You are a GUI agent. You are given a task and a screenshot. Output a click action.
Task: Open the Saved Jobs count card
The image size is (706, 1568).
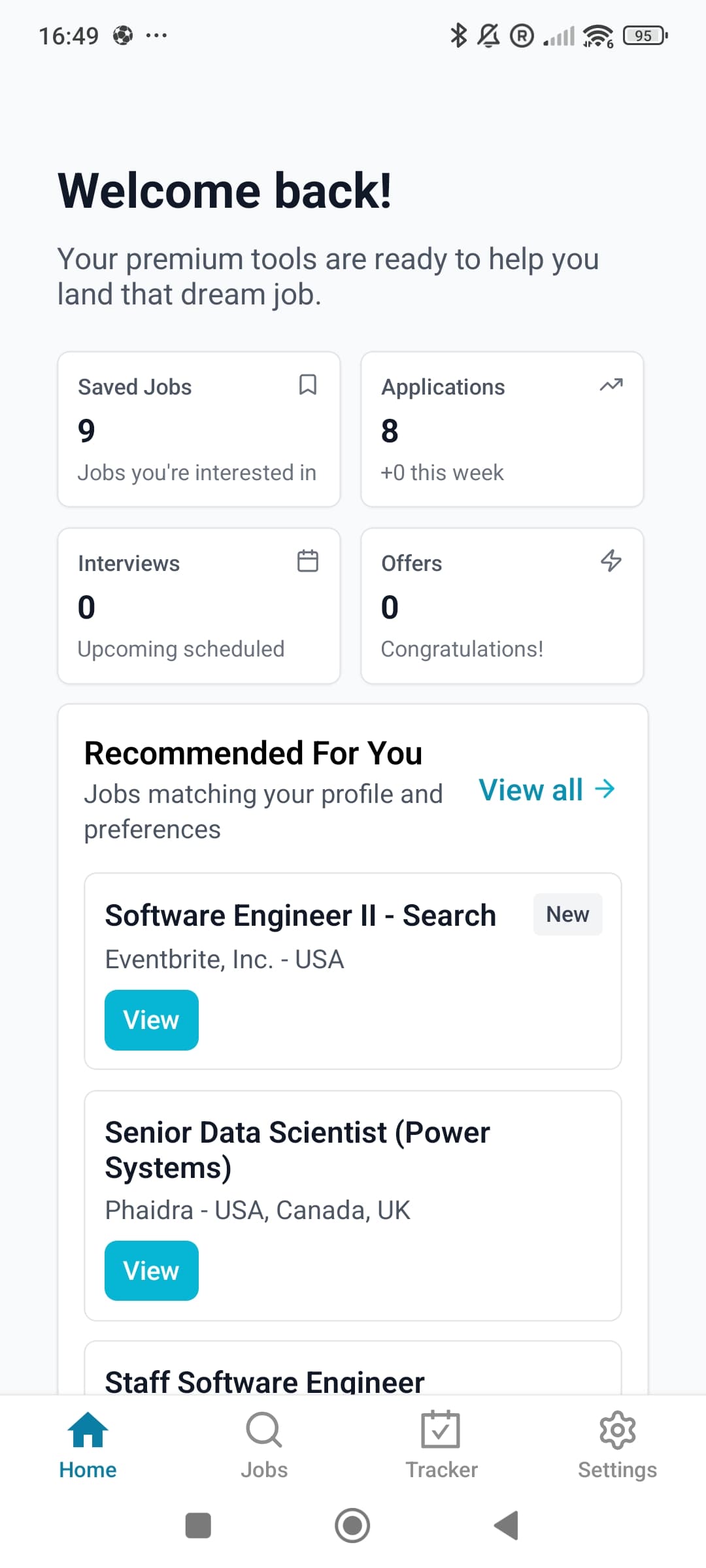click(199, 429)
